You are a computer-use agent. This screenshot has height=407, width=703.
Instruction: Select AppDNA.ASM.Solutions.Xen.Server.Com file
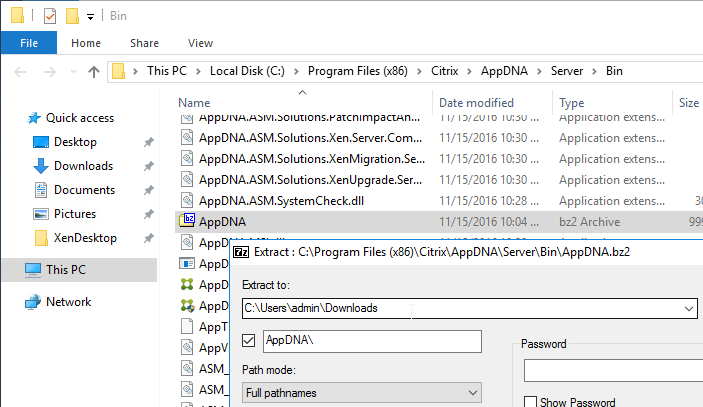tap(310, 138)
